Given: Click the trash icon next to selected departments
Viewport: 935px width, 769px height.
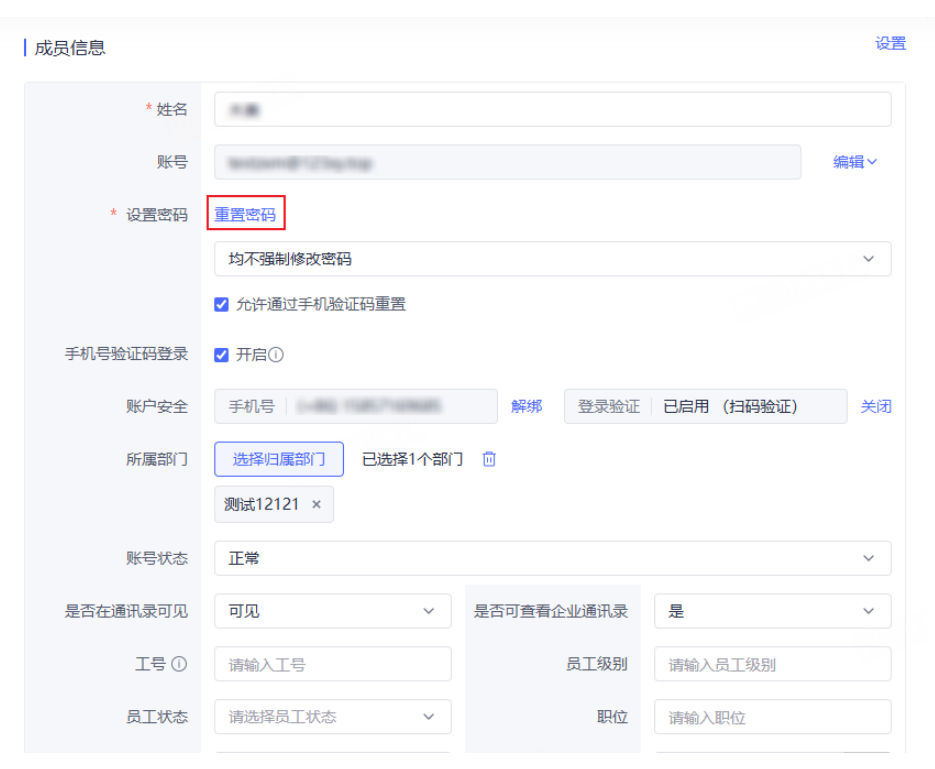Looking at the screenshot, I should coord(489,459).
